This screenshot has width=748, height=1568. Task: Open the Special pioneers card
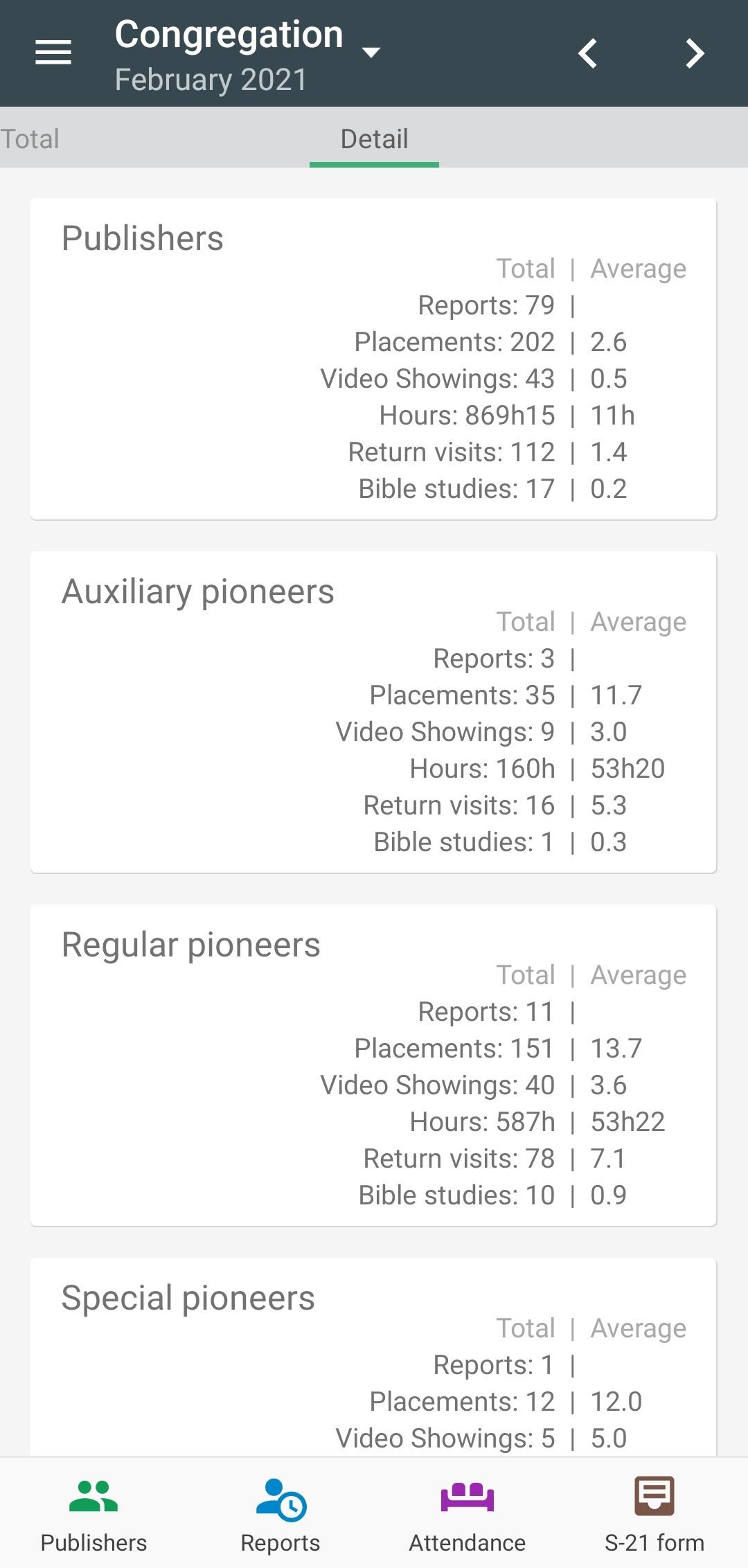tap(373, 1357)
